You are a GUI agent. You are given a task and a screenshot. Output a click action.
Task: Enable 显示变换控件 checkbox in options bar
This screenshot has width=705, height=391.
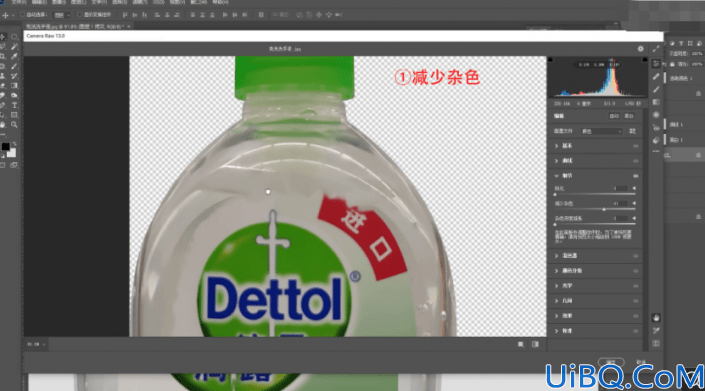80,15
